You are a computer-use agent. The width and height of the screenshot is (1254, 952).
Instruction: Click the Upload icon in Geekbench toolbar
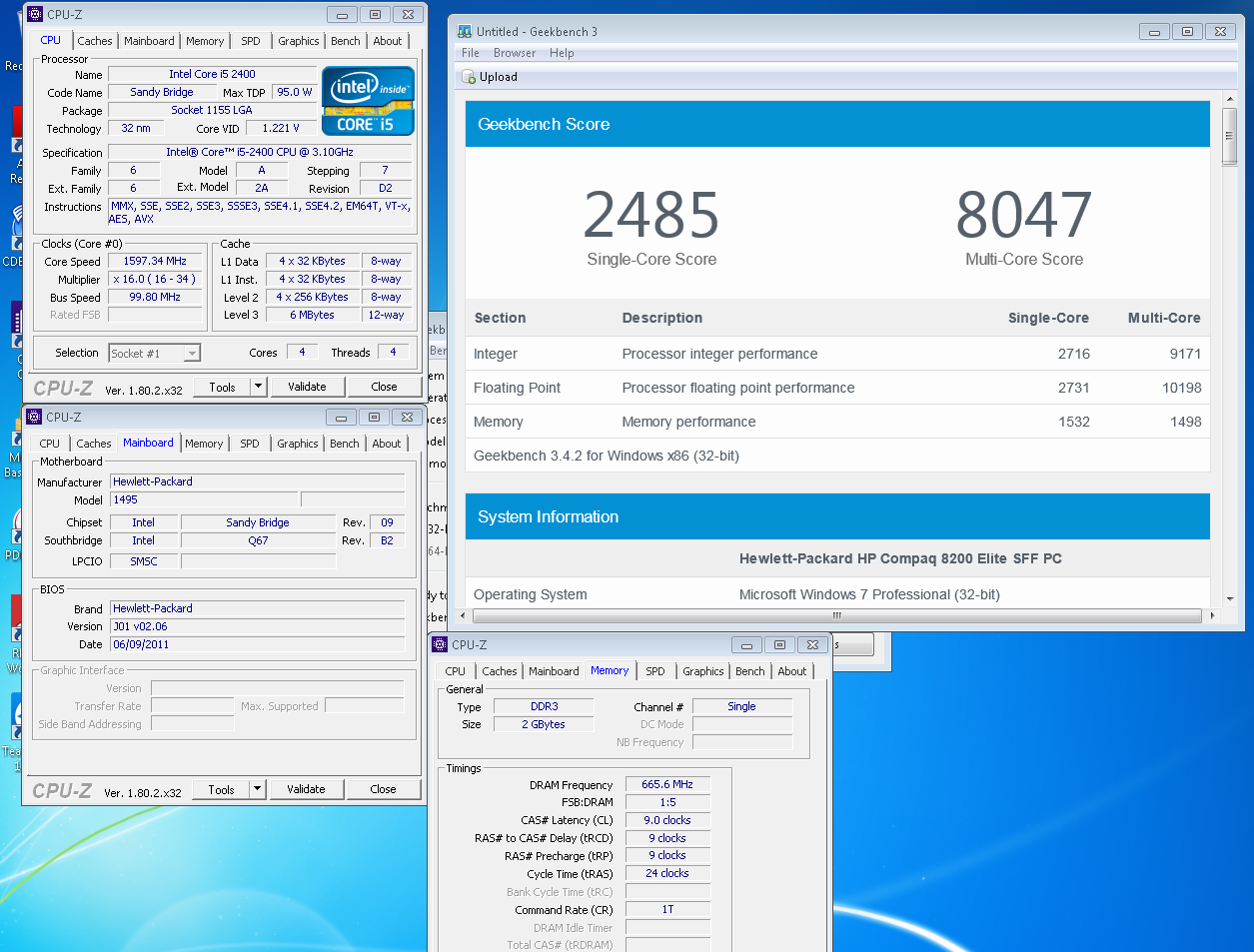(469, 77)
